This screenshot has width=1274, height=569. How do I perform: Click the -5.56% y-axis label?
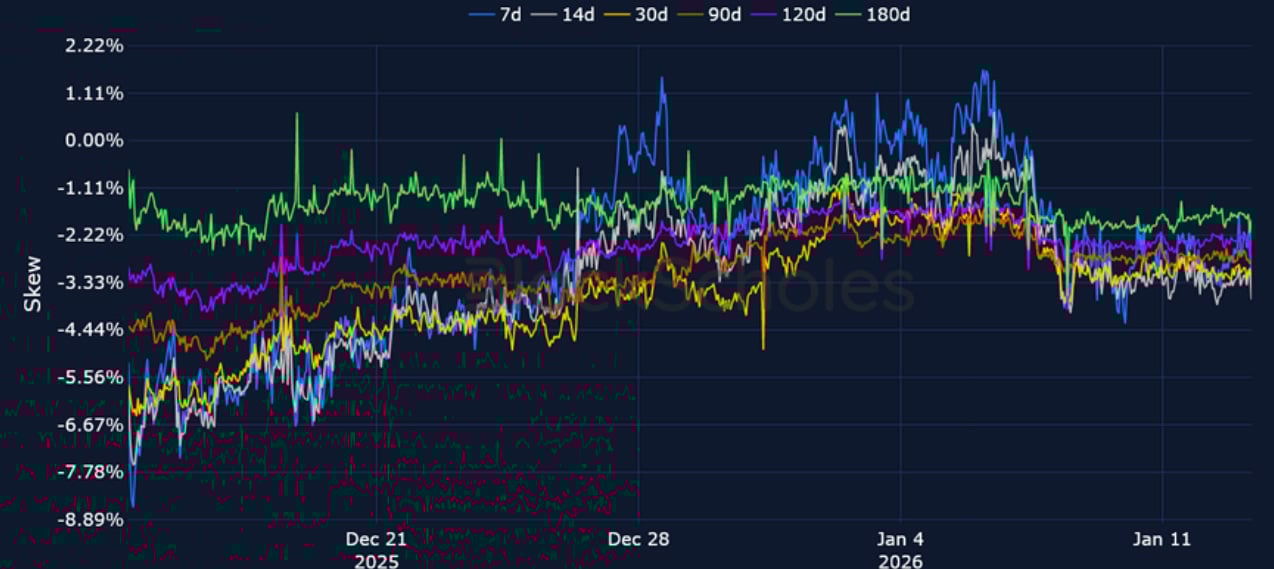coord(93,377)
